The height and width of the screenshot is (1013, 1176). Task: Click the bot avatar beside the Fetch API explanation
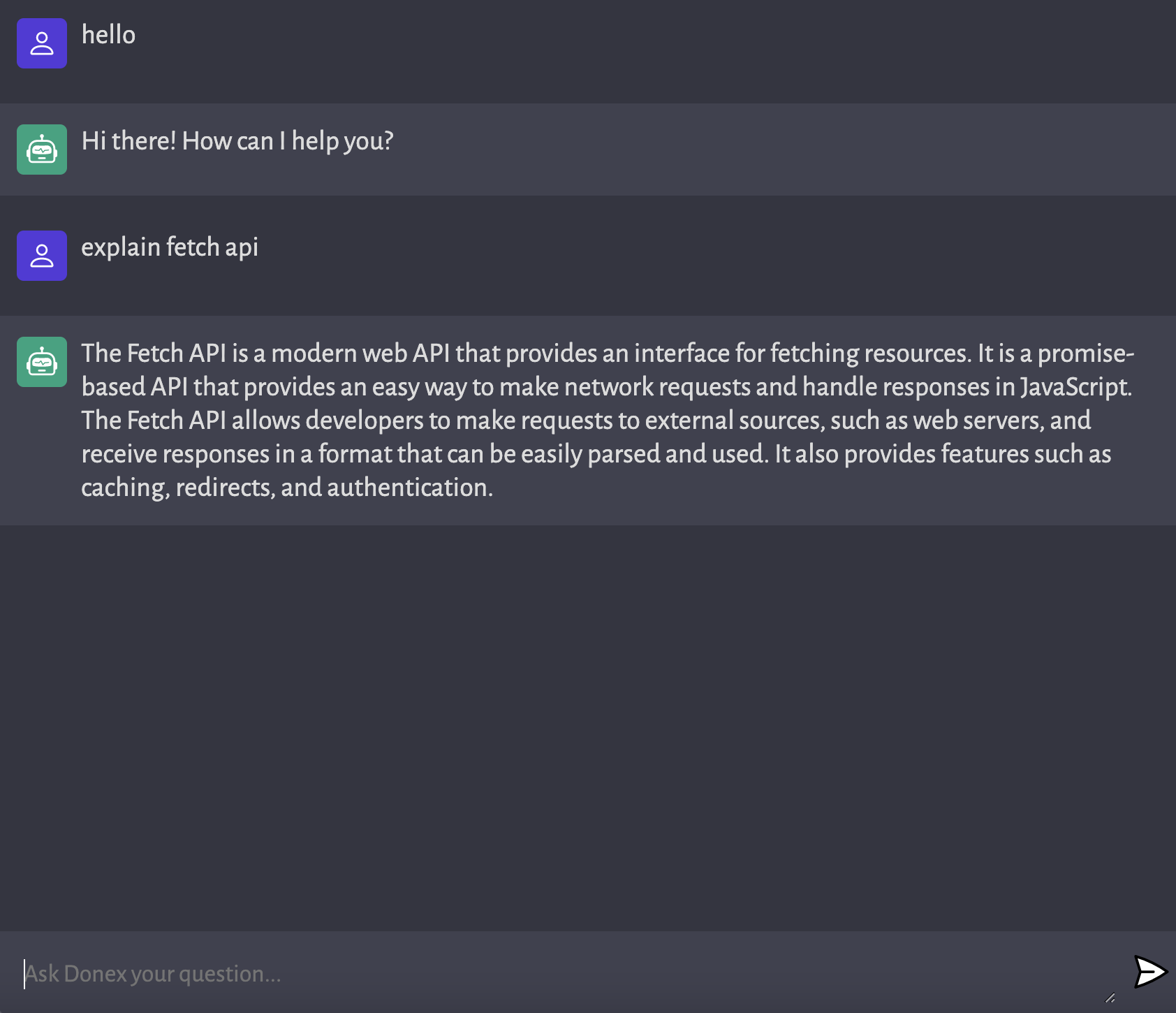coord(42,362)
